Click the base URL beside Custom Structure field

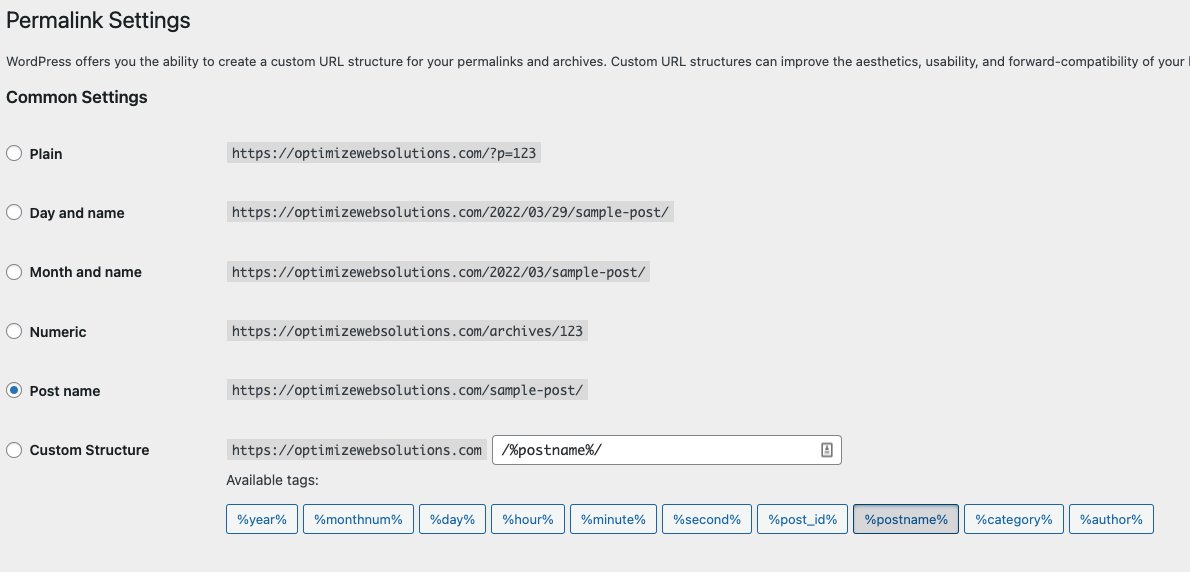pos(357,450)
